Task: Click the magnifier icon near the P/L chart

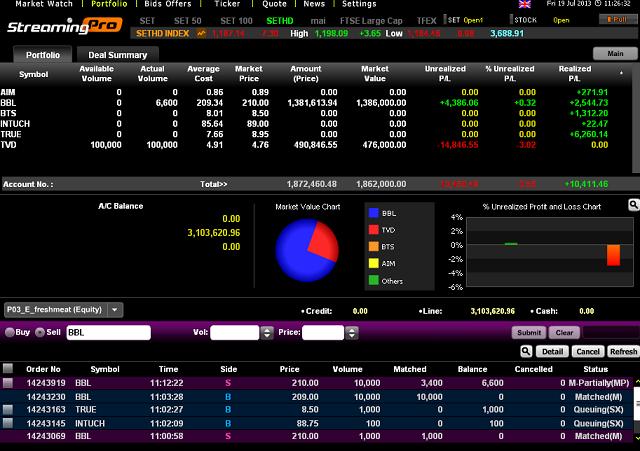Action: pos(633,205)
